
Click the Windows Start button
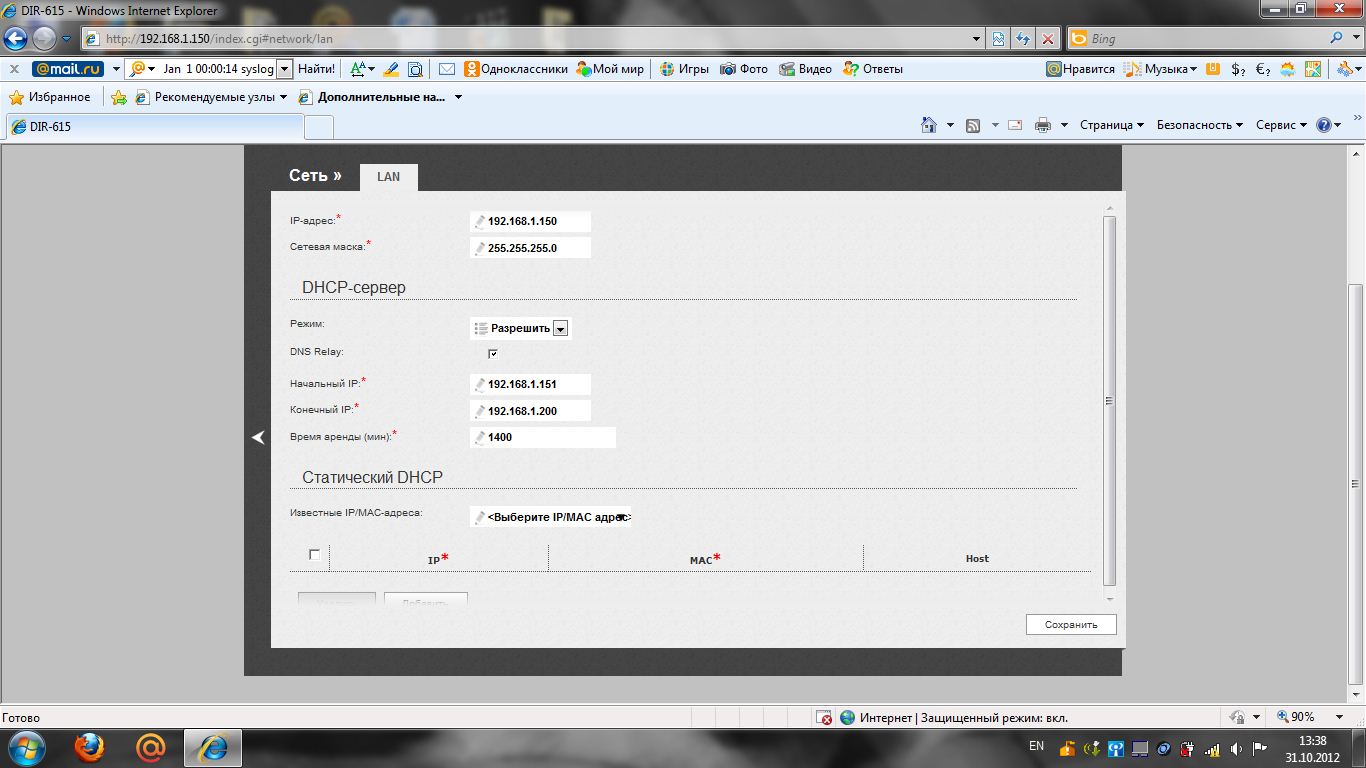click(25, 747)
